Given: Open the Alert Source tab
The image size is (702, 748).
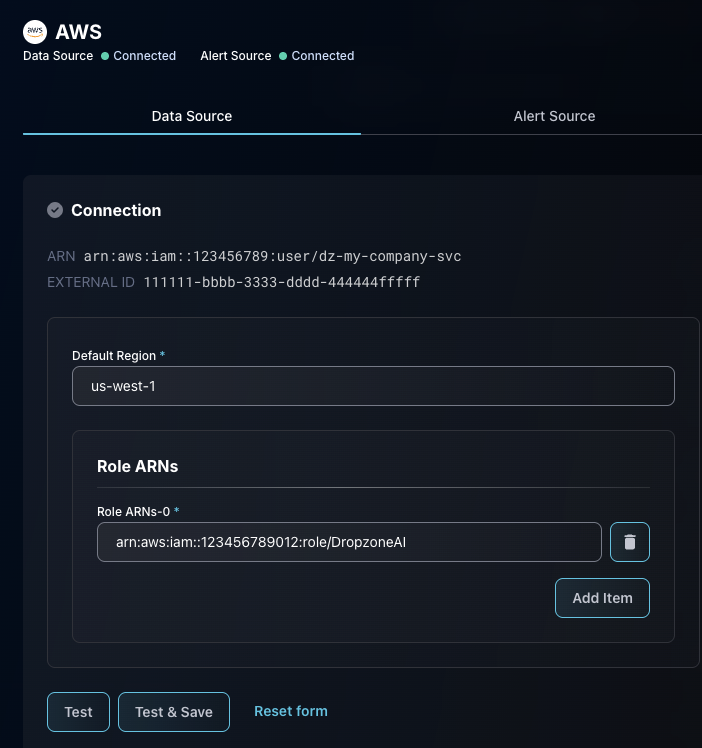Looking at the screenshot, I should tap(554, 116).
